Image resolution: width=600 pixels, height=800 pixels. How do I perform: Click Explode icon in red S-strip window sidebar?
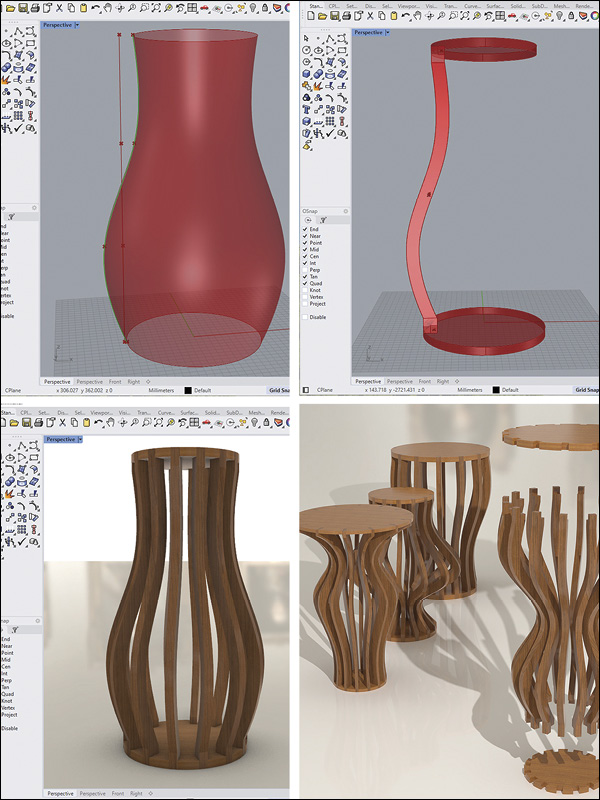point(318,86)
